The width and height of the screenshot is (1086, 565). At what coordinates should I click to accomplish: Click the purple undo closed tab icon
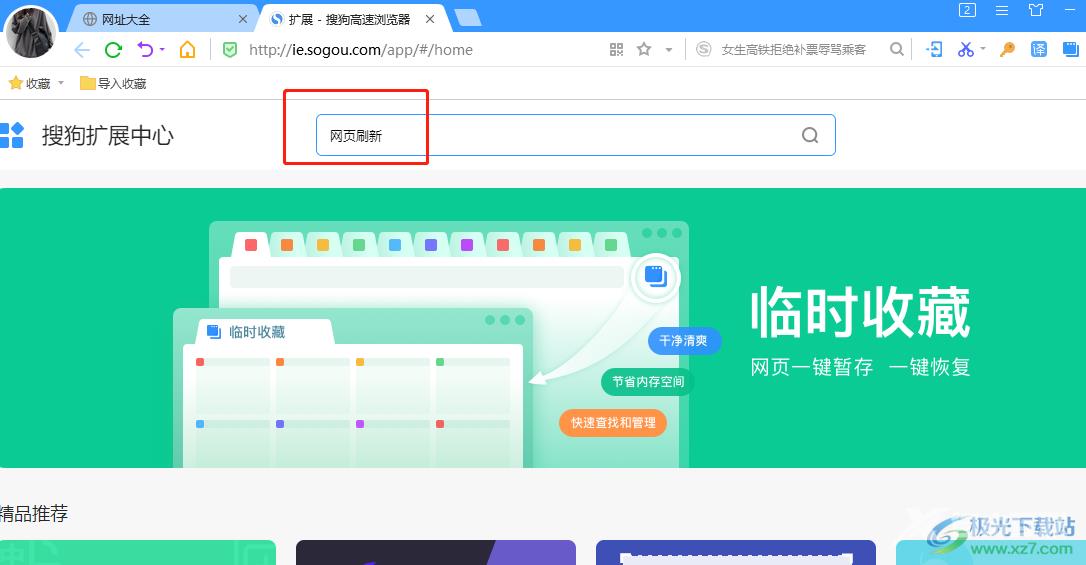(x=145, y=49)
